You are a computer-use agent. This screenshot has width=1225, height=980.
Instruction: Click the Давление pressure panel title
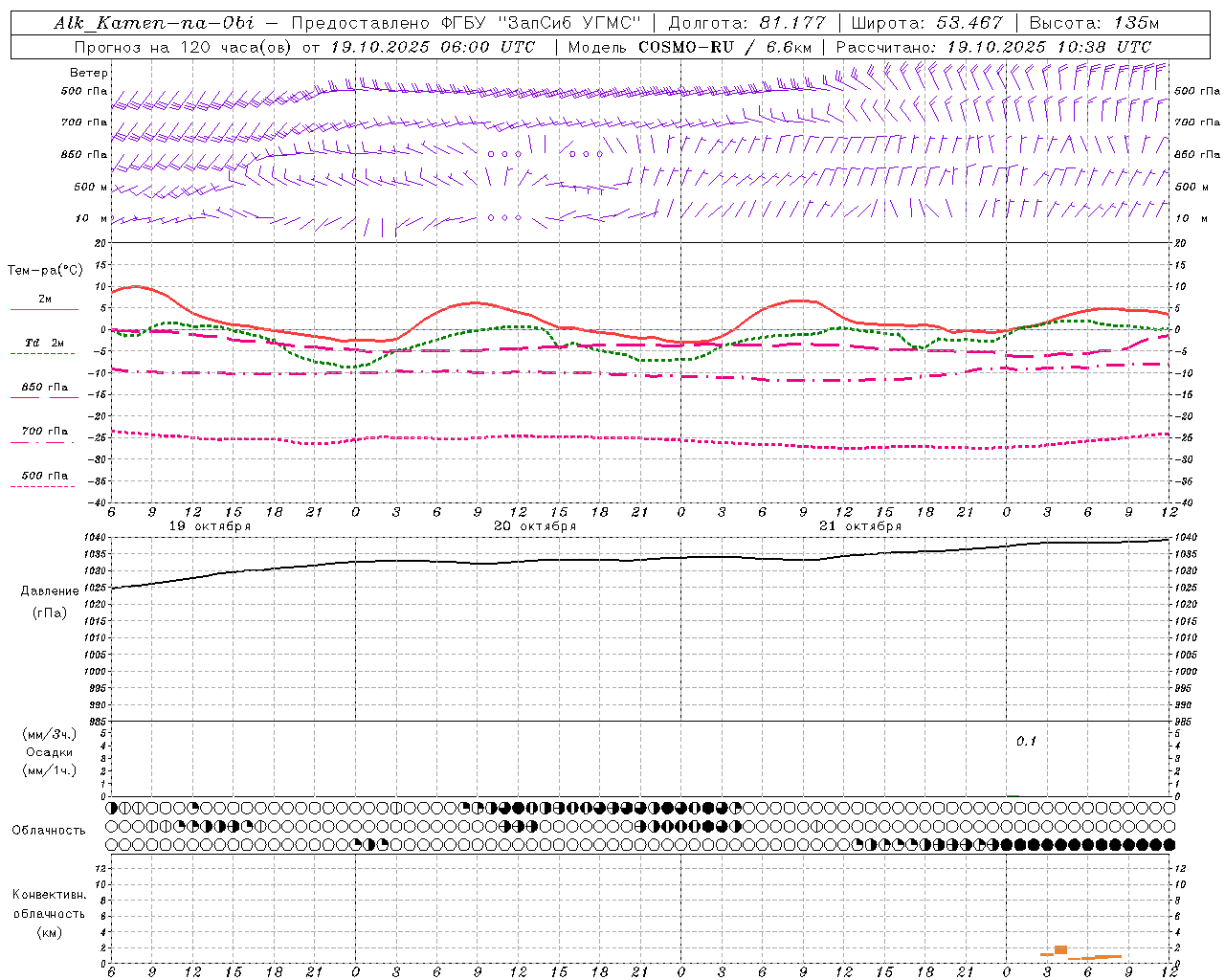(x=50, y=591)
